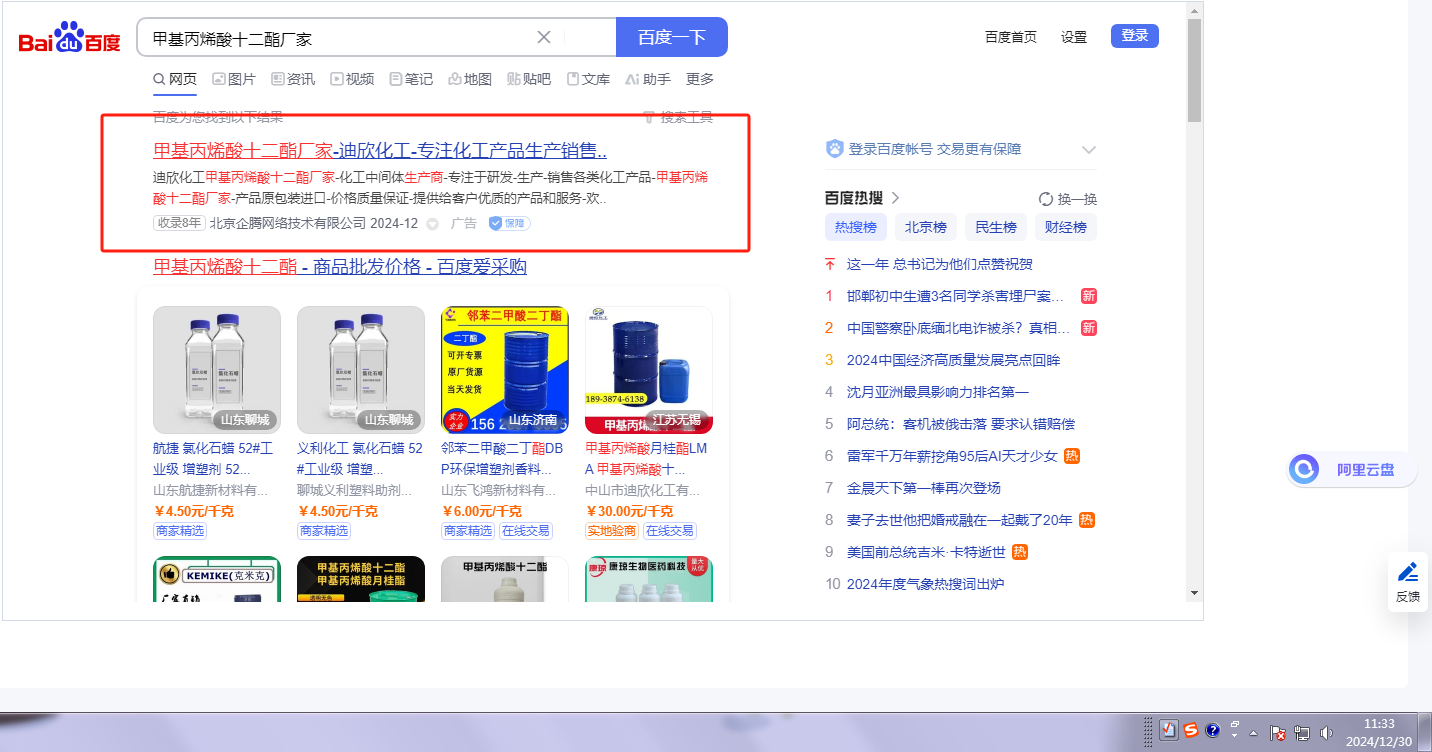
Task: Open the volume speaker tray icon
Action: [x=1327, y=733]
